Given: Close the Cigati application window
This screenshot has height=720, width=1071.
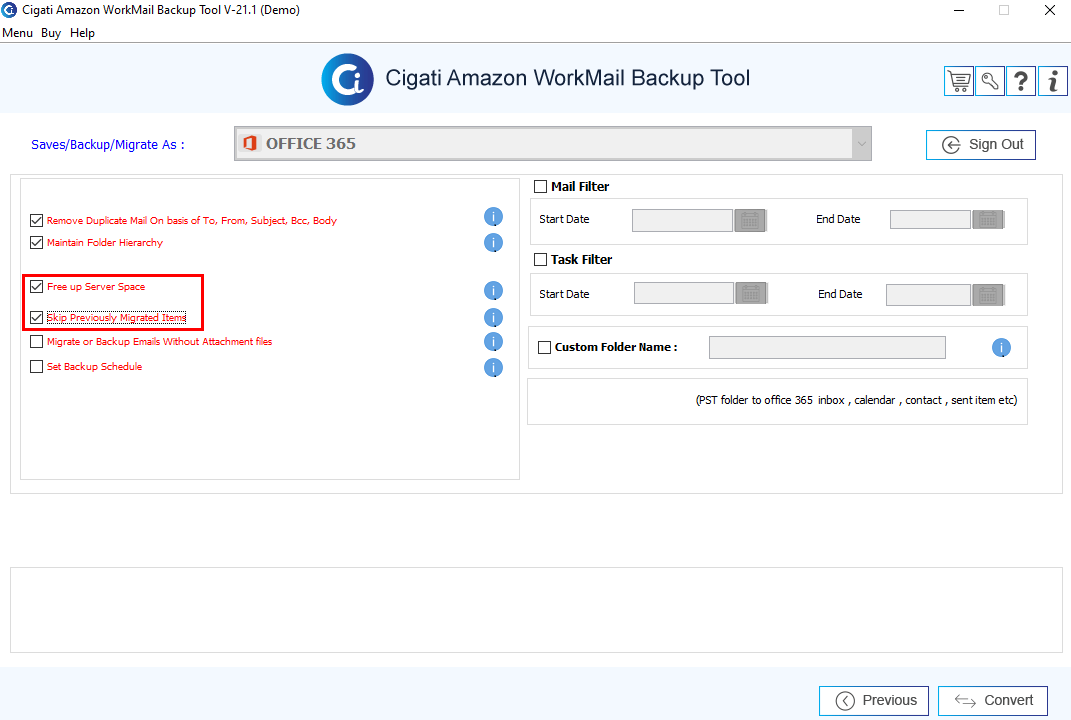Looking at the screenshot, I should 1050,10.
